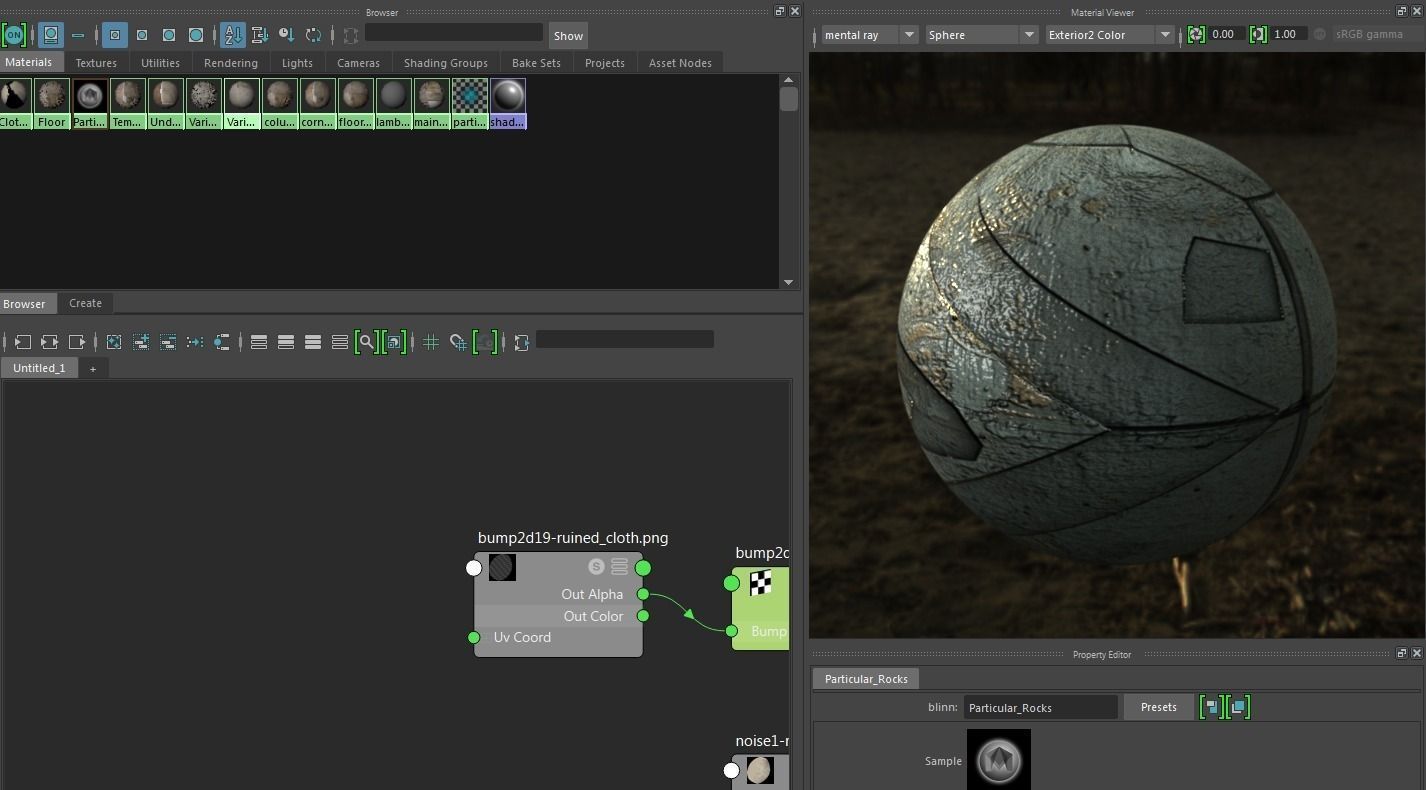Viewport: 1426px width, 790px height.
Task: Click the exposure value field 0.00
Action: [x=1225, y=34]
